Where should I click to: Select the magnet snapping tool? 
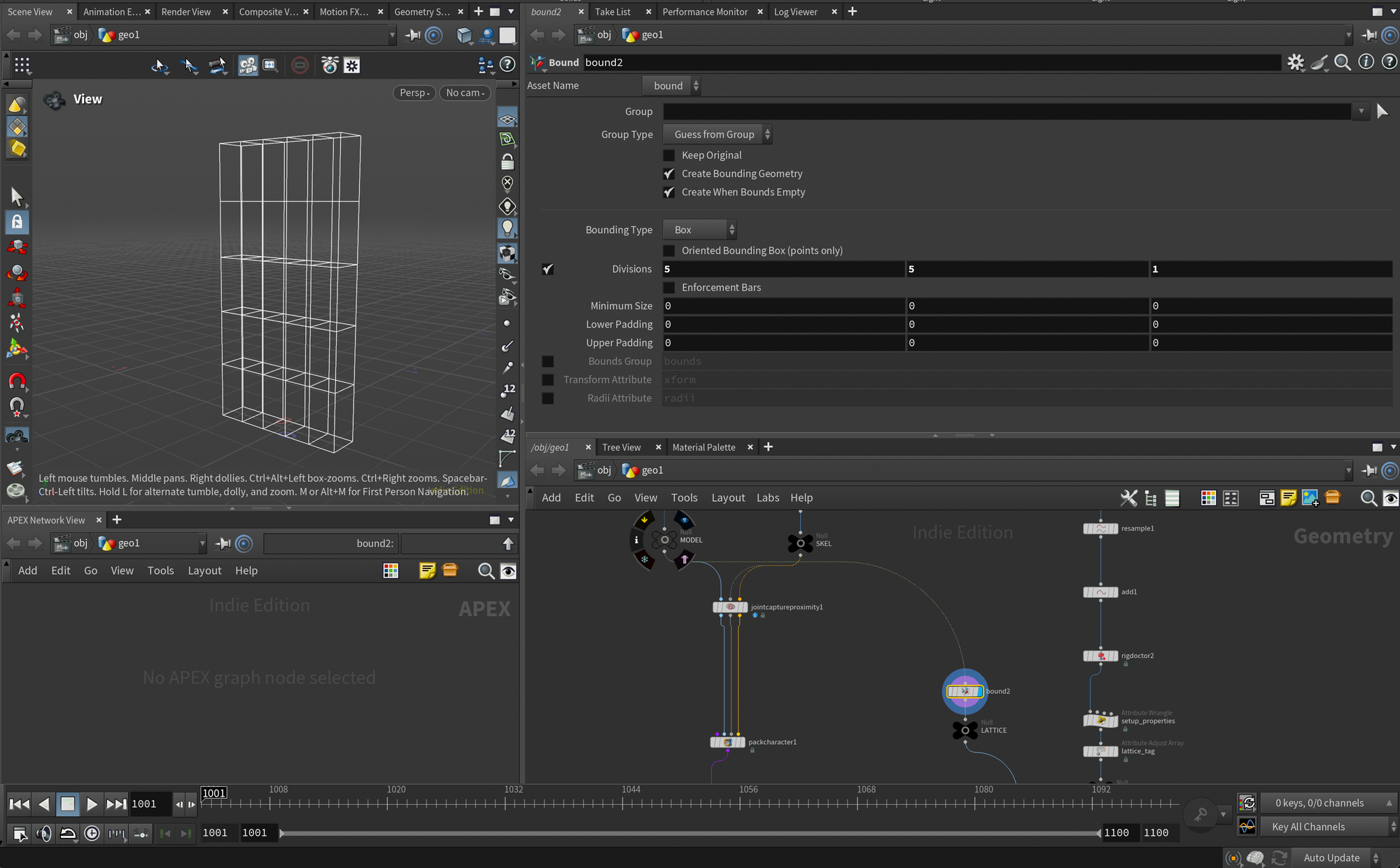point(17,381)
